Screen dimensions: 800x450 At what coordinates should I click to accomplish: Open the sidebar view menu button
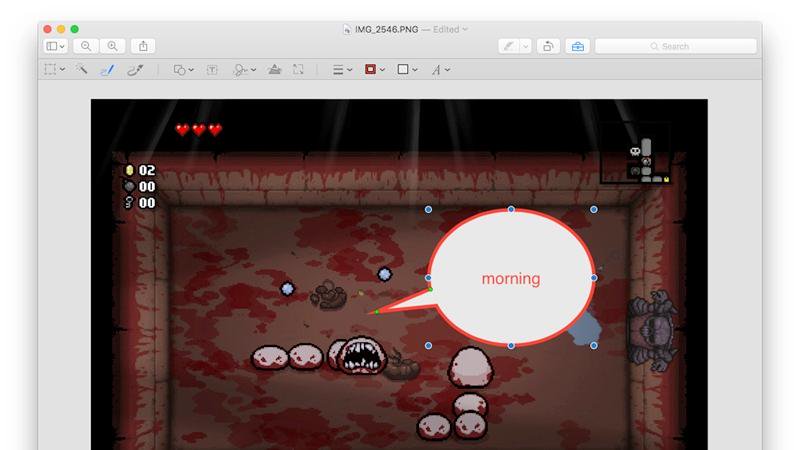pos(56,46)
